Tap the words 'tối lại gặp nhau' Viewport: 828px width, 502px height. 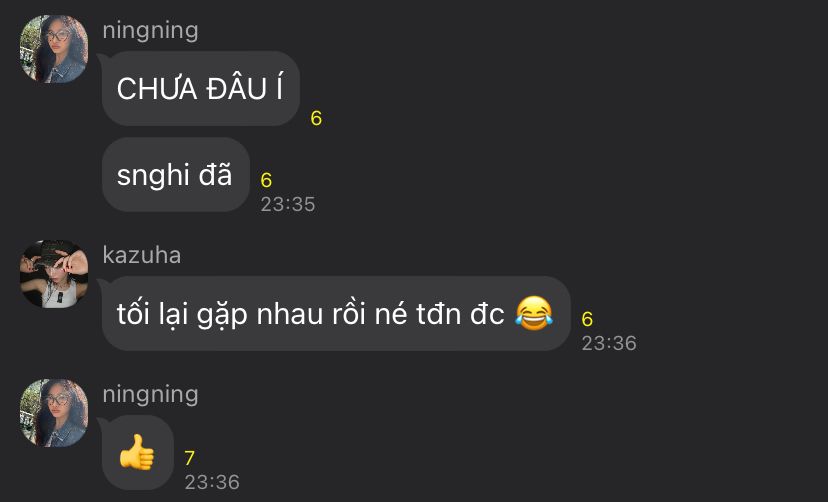pos(220,315)
